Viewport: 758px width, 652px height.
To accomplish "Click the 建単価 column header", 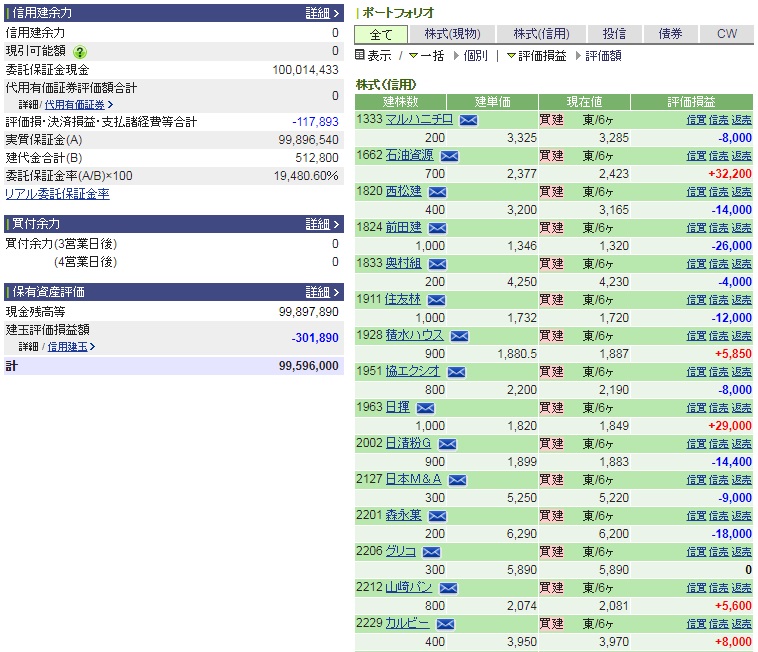I will pyautogui.click(x=492, y=102).
